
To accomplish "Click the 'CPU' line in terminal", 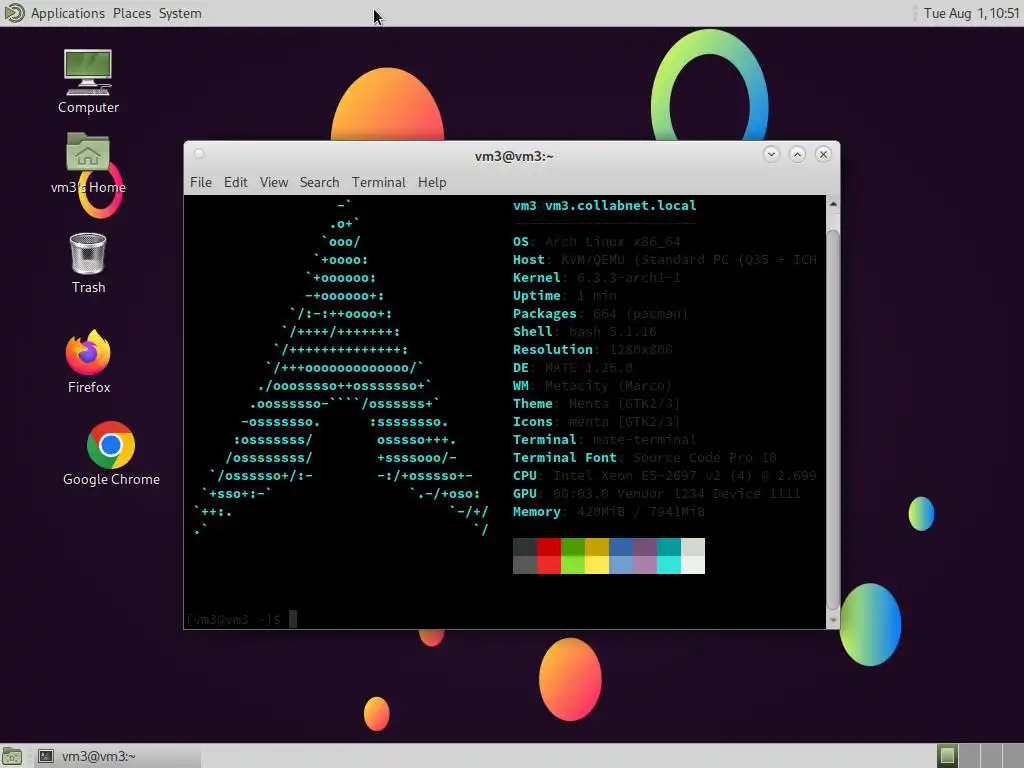I will (665, 476).
